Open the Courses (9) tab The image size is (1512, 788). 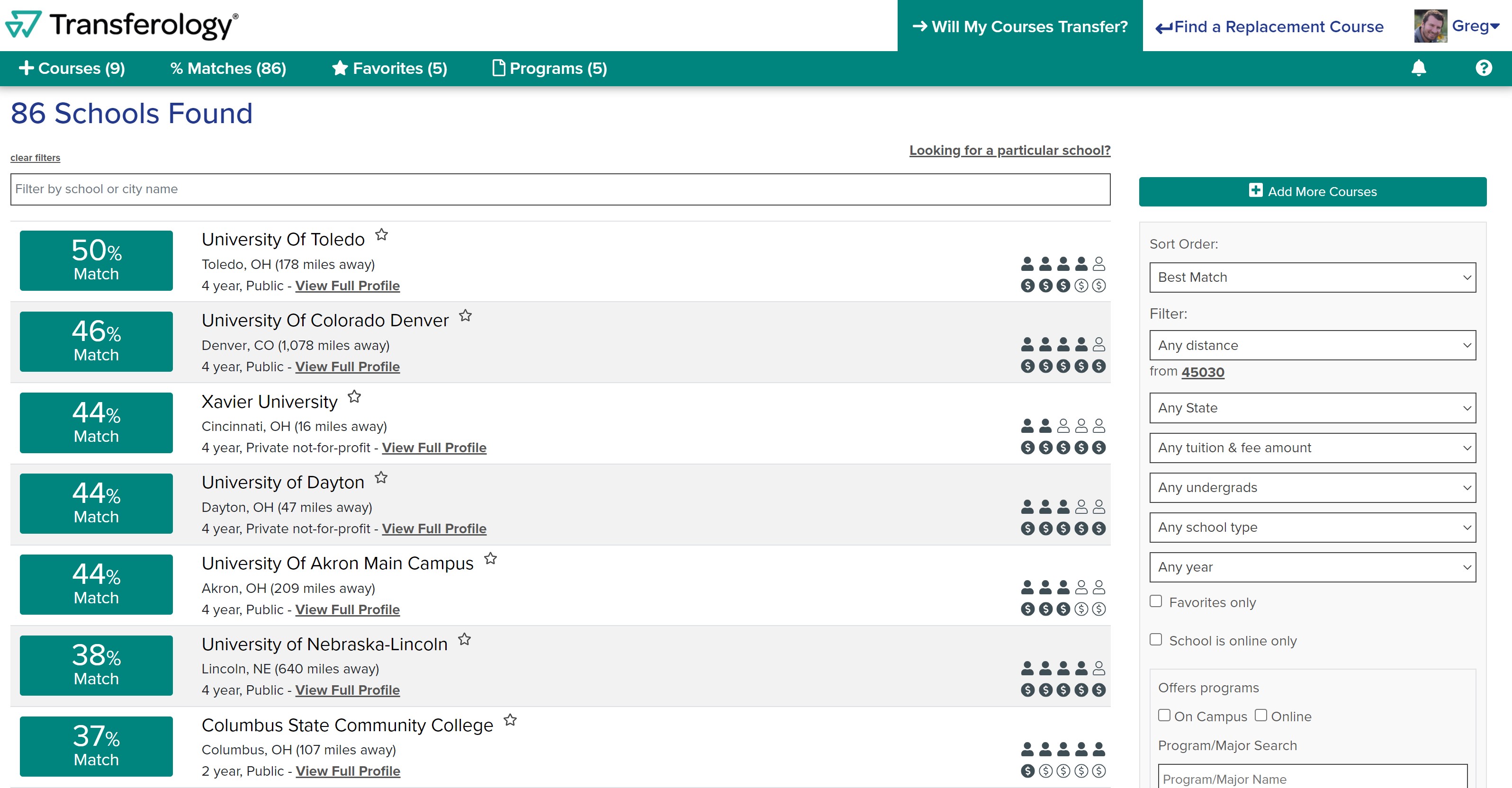(72, 68)
